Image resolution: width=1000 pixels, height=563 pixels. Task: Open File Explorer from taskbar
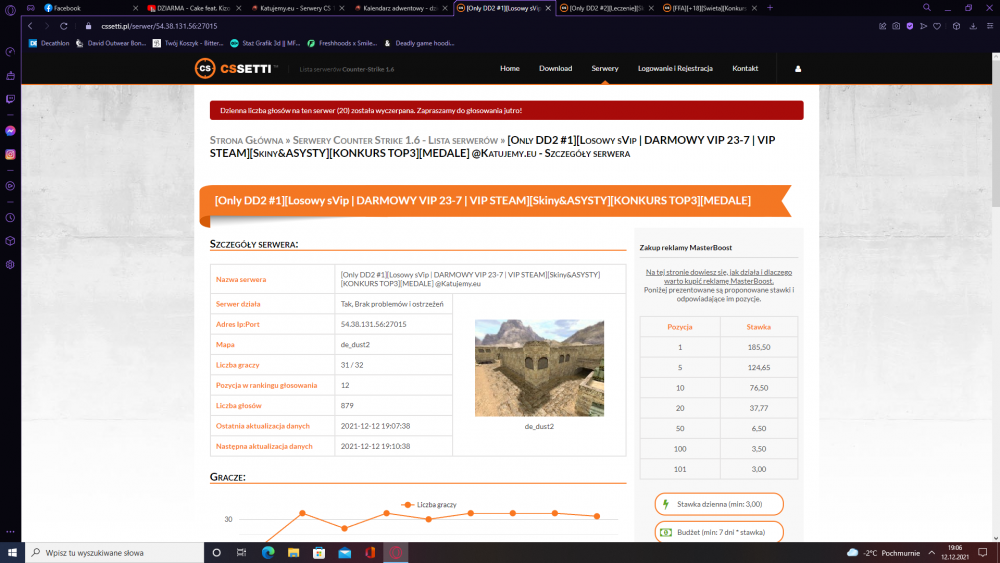[x=293, y=553]
